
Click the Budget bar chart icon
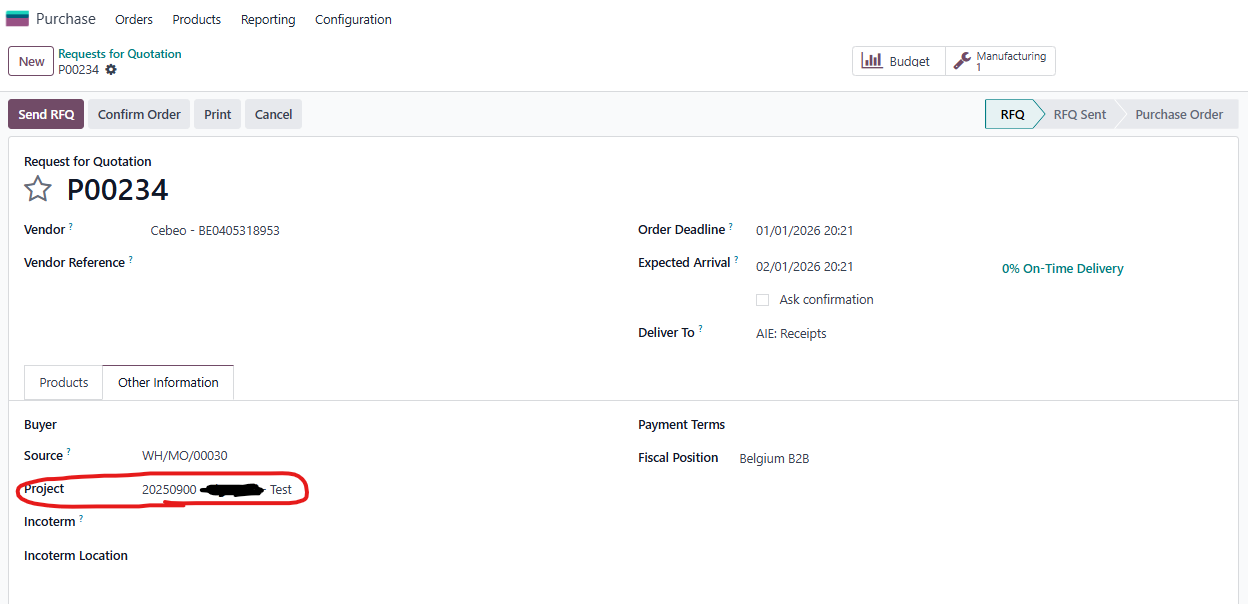coord(872,61)
